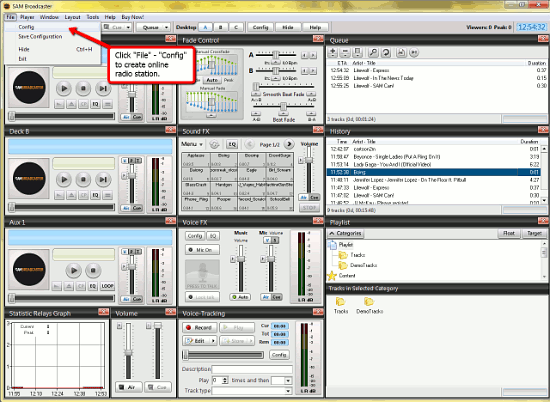This screenshot has height=402, width=550.
Task: Click Playlist Float button
Action: 509,233
